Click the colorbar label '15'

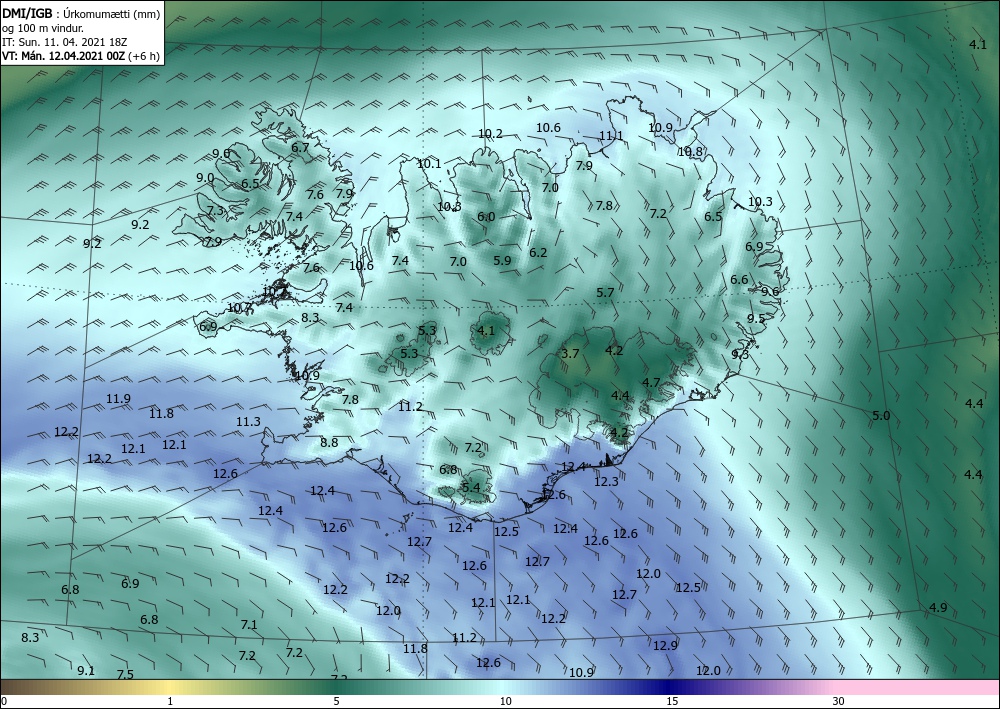coord(672,701)
